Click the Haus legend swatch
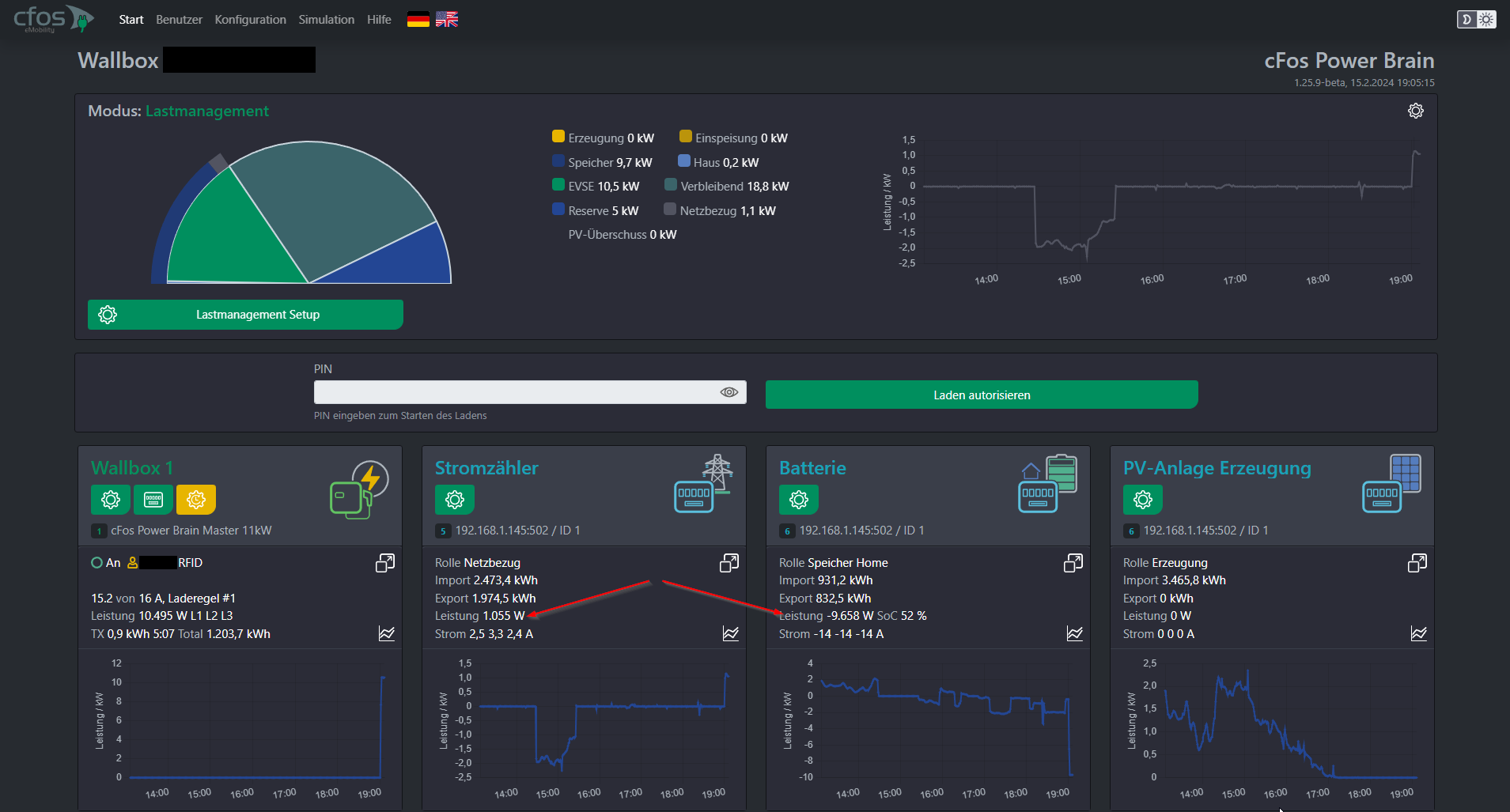This screenshot has width=1510, height=812. click(684, 161)
